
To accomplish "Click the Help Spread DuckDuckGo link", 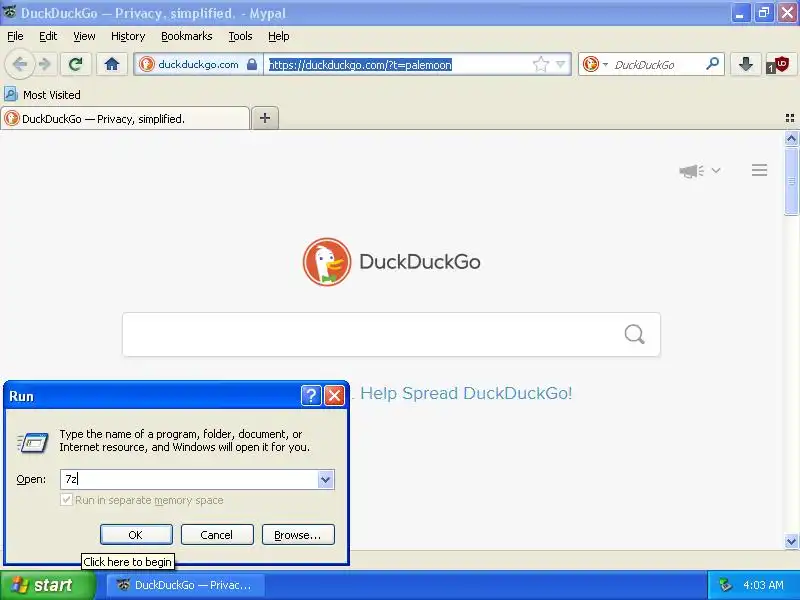I will (466, 393).
